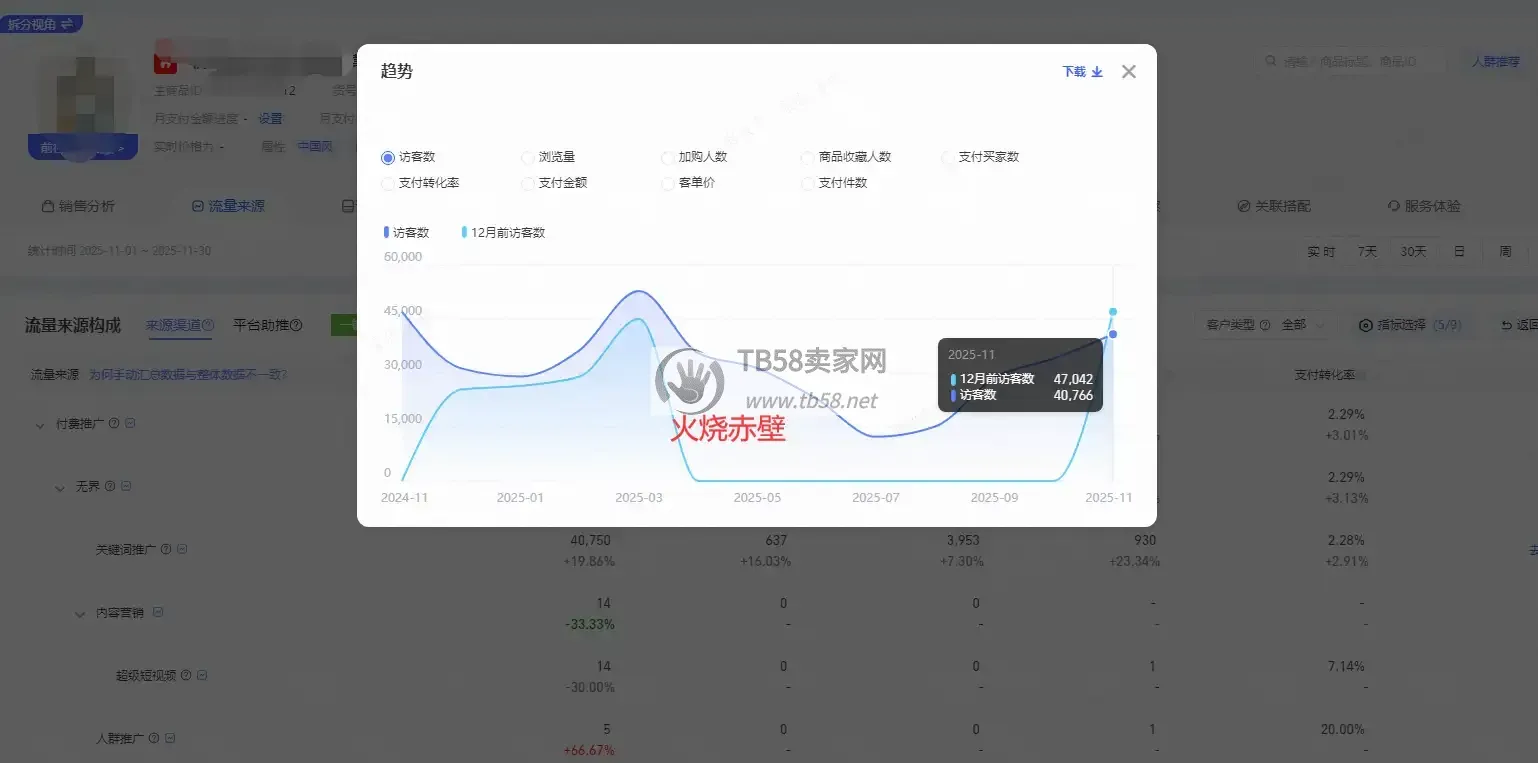
Task: Open the 流量来源 tab
Action: [228, 206]
